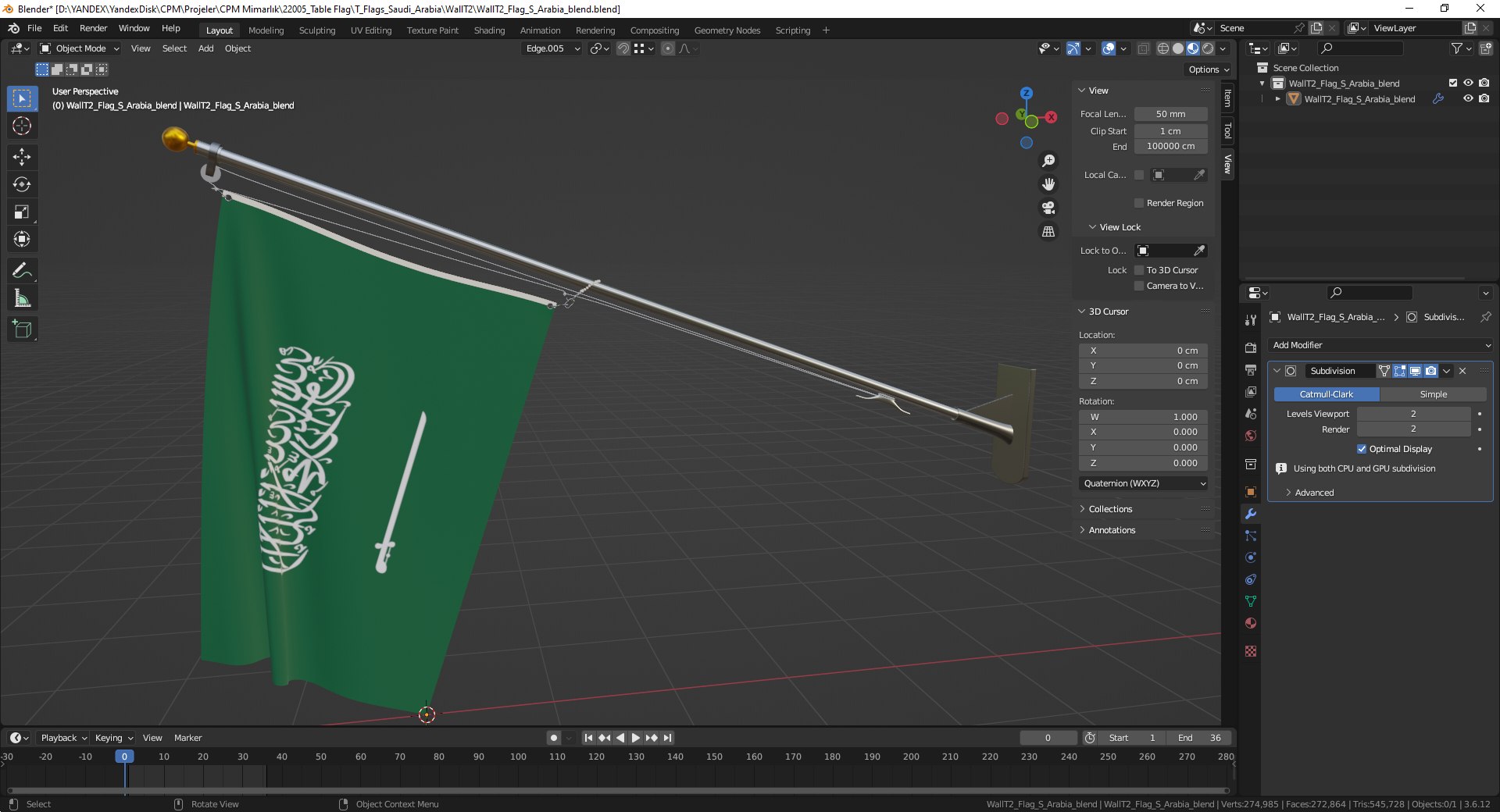Select Catmull-Clark subdivision type
Viewport: 1500px width, 812px height.
click(x=1327, y=394)
